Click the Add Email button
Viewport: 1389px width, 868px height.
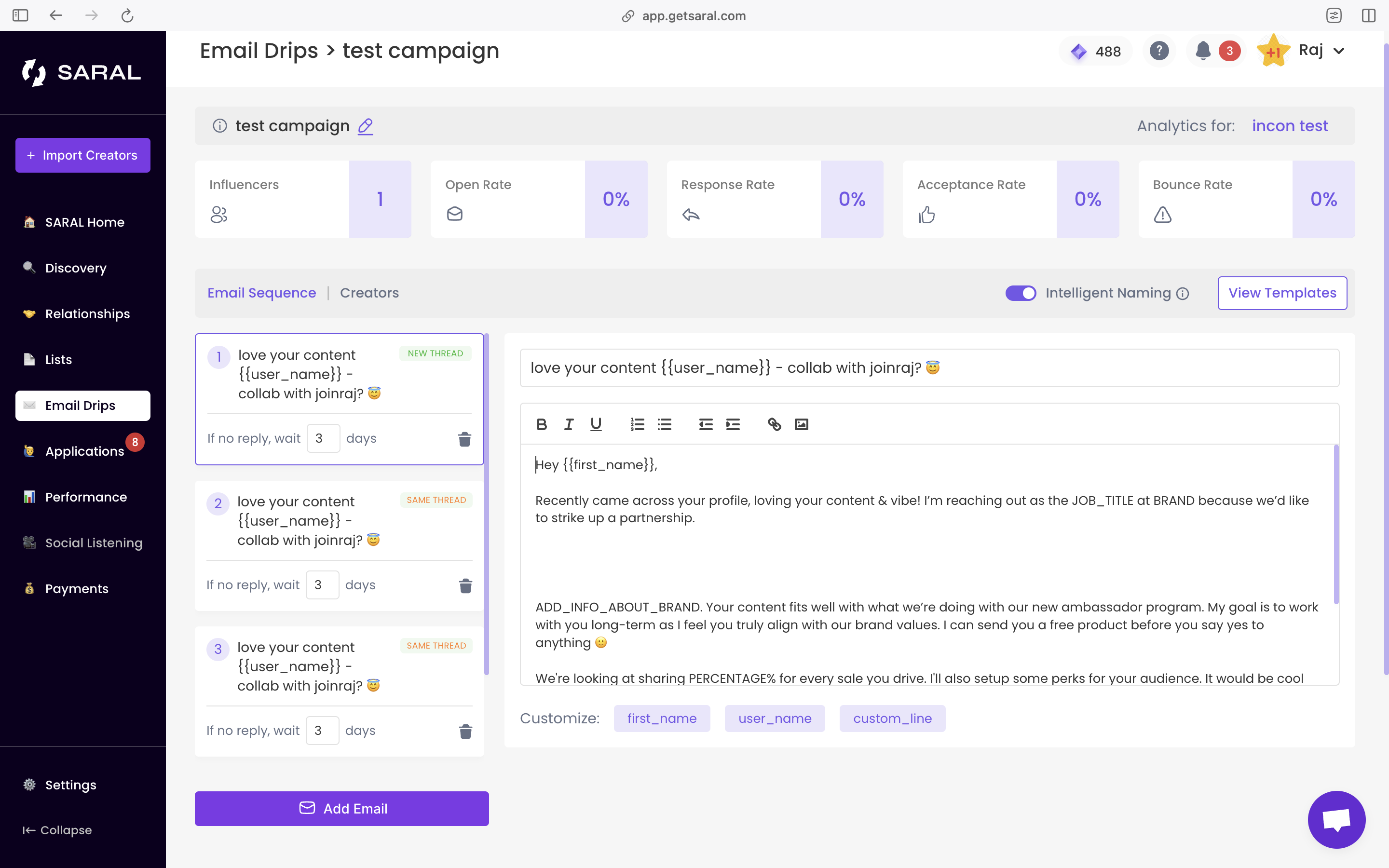tap(341, 808)
